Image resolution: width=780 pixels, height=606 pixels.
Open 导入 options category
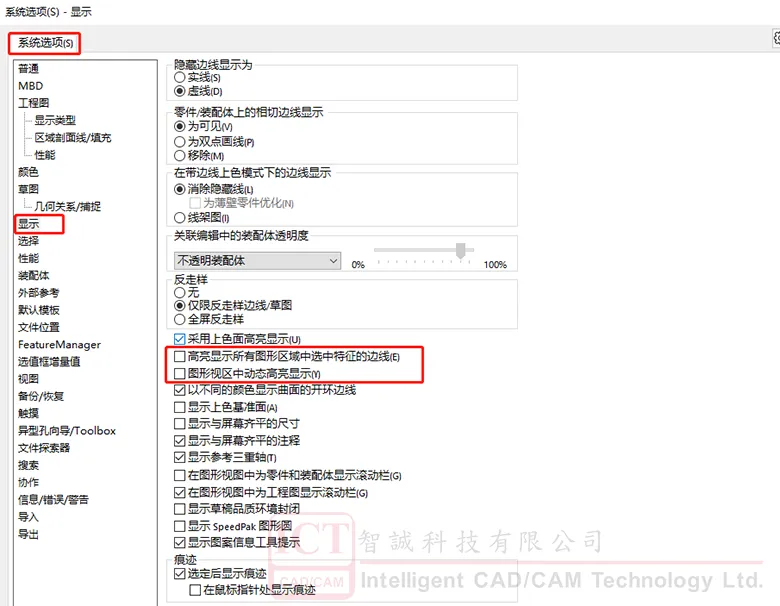coord(28,517)
